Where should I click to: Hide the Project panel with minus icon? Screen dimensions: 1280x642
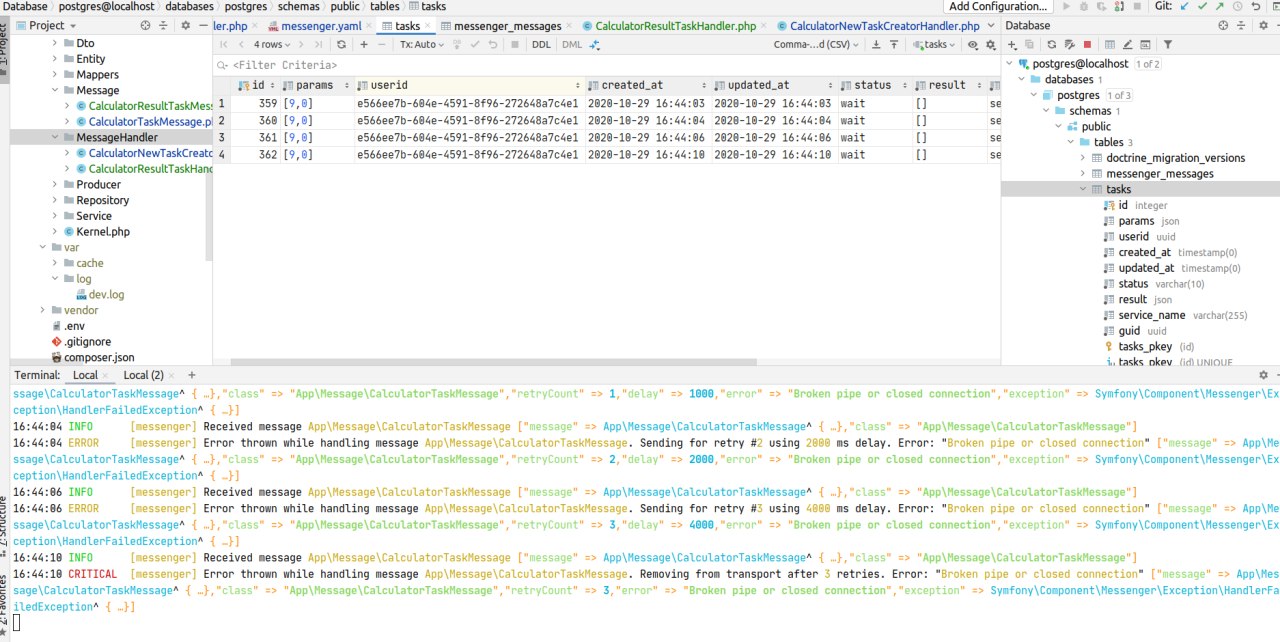204,25
